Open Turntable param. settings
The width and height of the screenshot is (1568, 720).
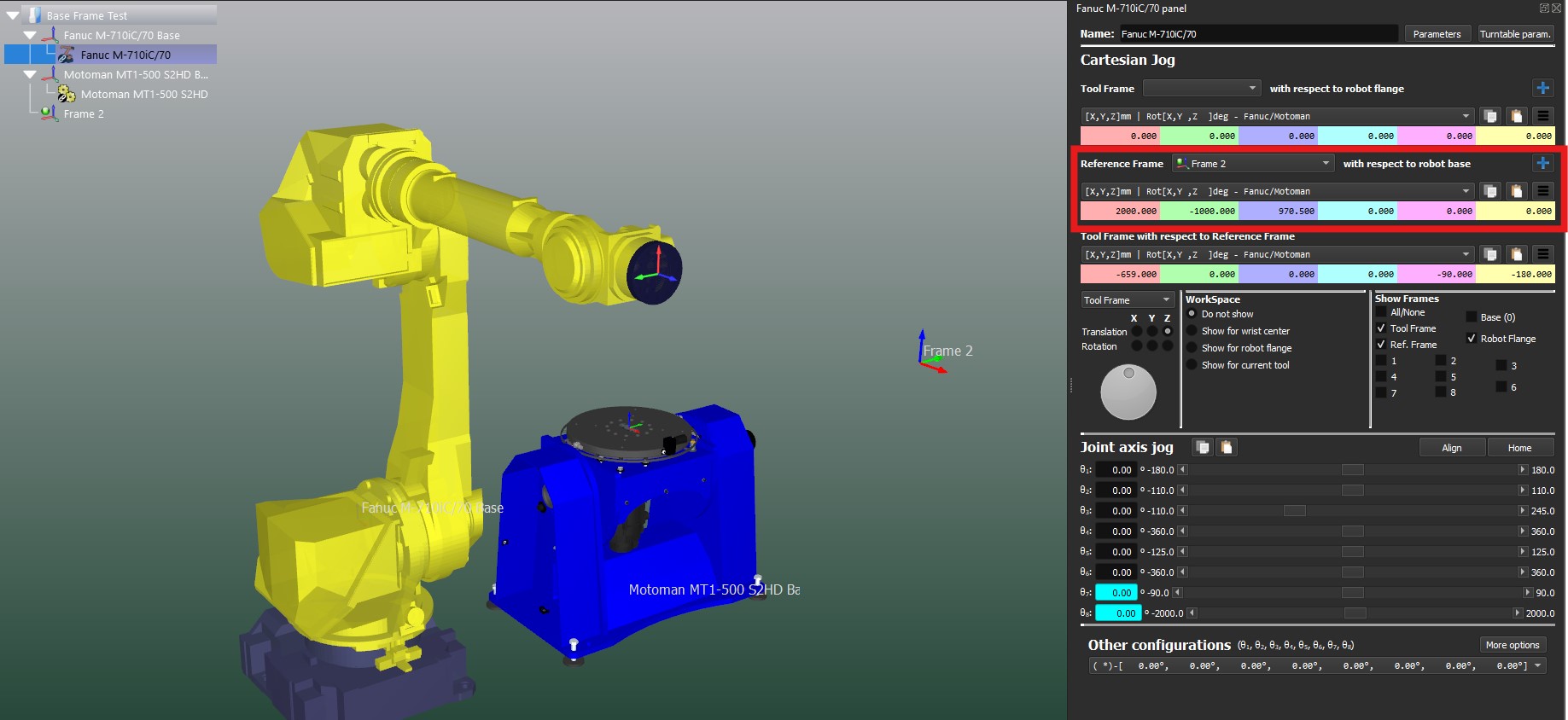click(1515, 34)
